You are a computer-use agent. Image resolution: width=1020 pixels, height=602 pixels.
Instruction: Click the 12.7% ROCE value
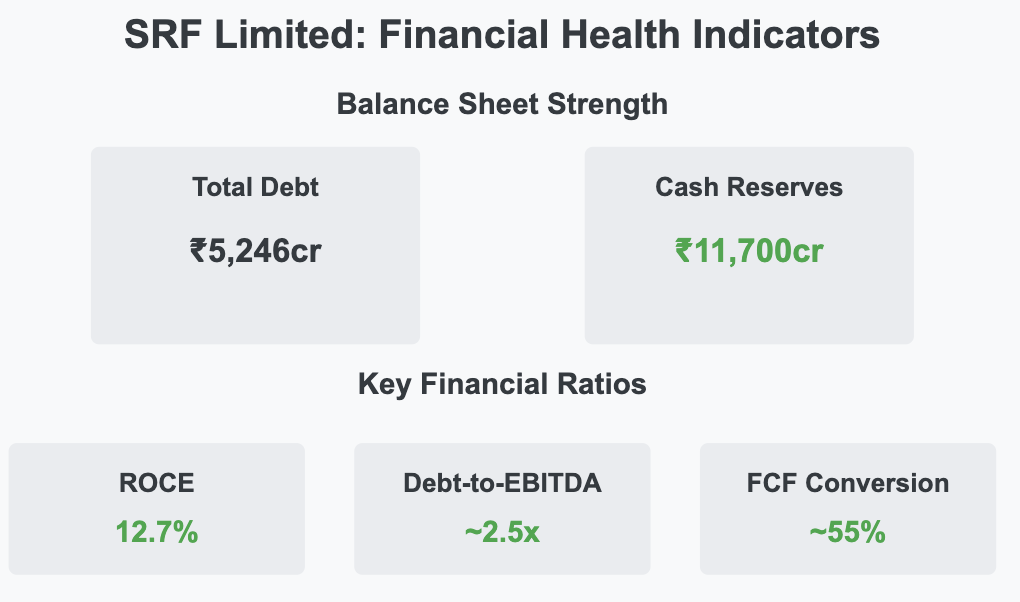(157, 532)
